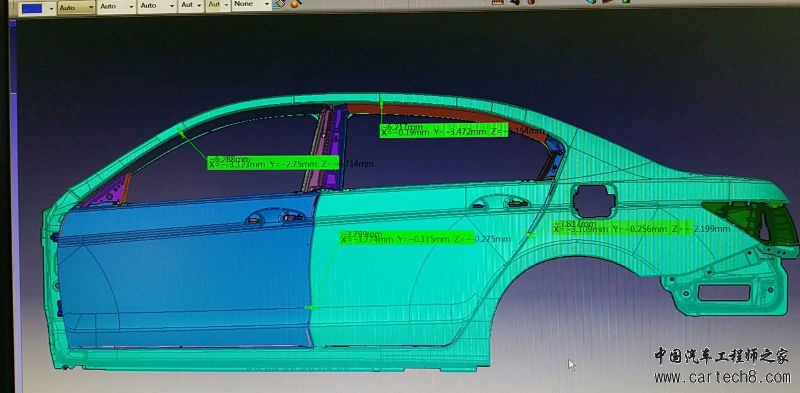The width and height of the screenshot is (800, 393).
Task: Select the Painter brush icon
Action: 279,4
